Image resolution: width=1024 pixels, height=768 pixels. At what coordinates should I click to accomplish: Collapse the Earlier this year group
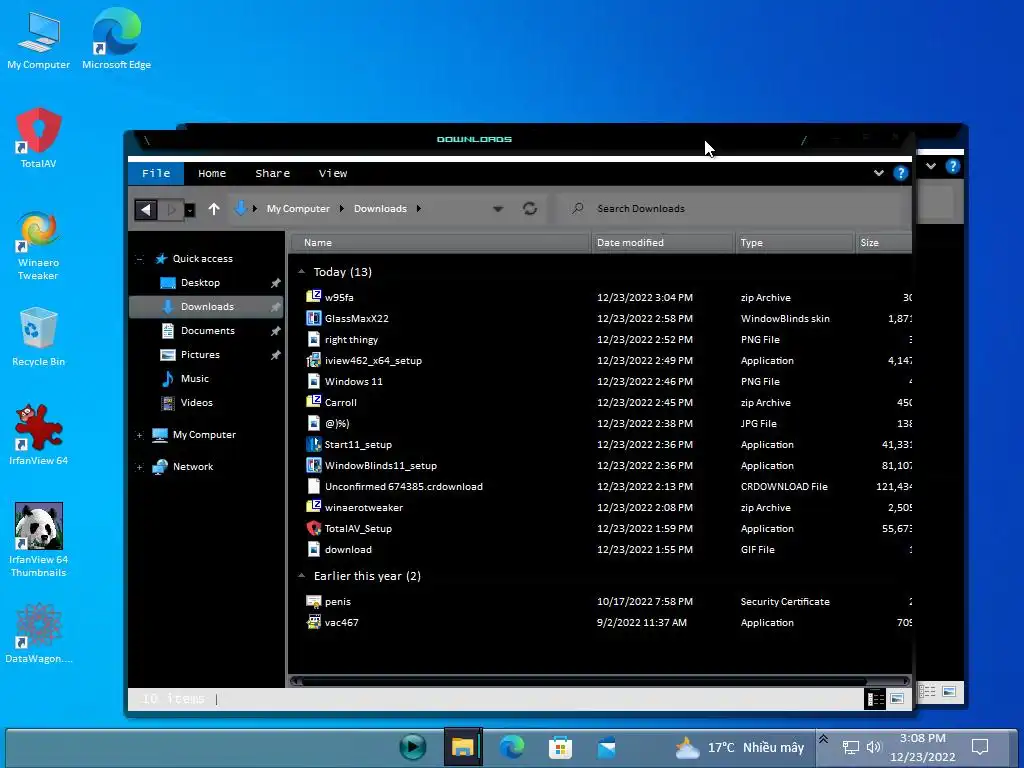(x=301, y=575)
